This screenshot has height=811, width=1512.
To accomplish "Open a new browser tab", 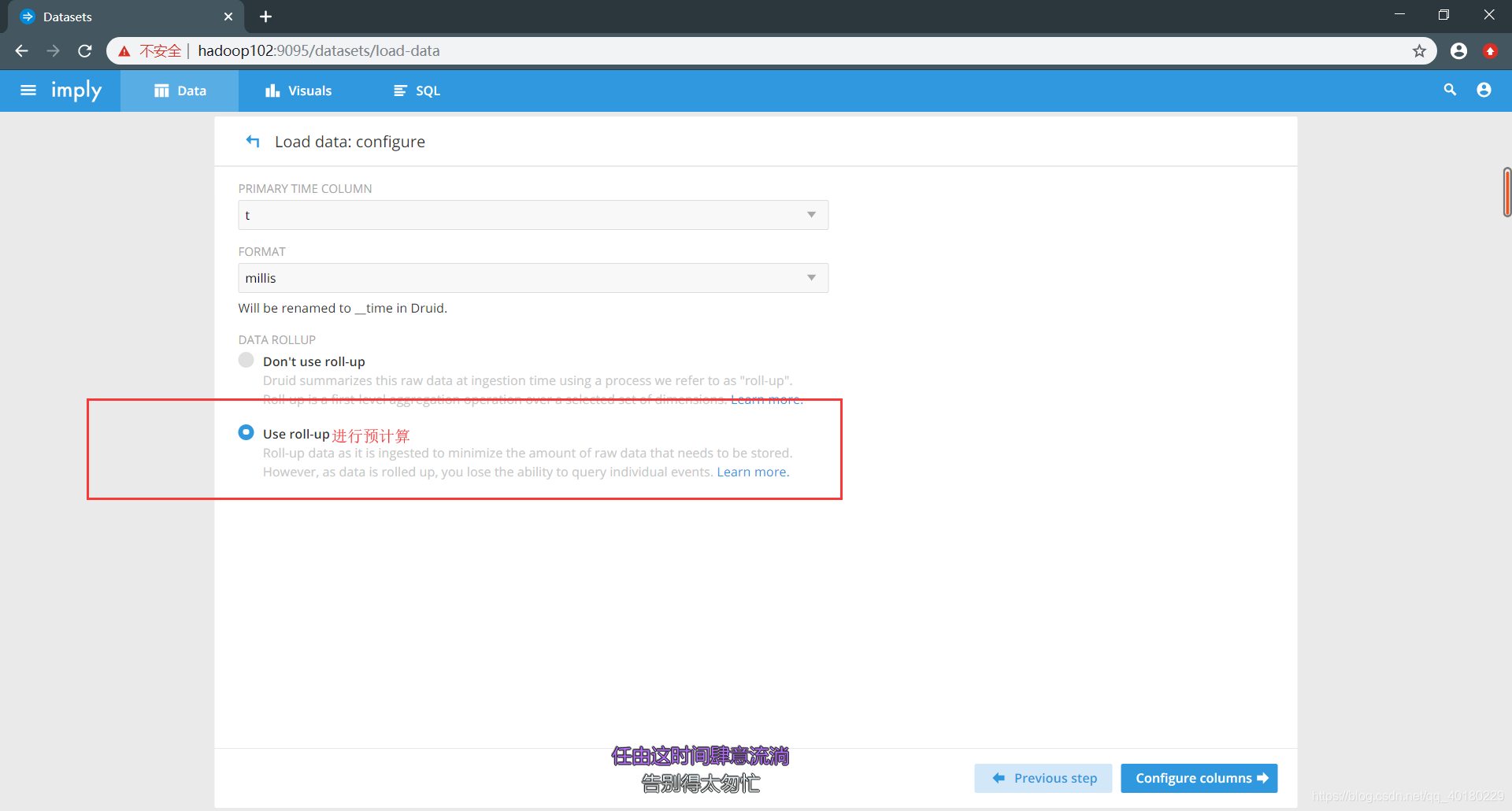I will [265, 17].
